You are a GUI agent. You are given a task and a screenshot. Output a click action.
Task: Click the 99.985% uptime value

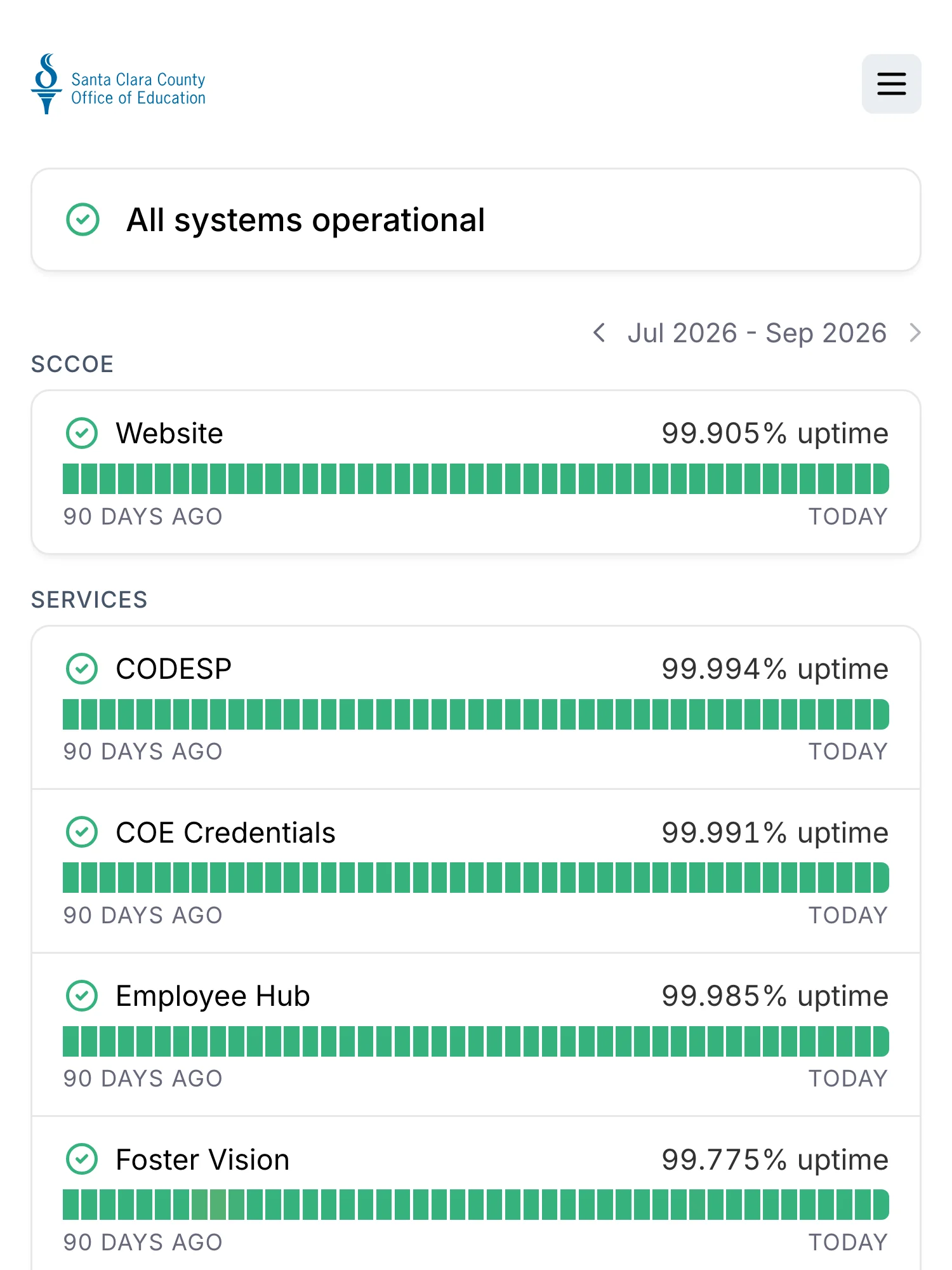(774, 996)
